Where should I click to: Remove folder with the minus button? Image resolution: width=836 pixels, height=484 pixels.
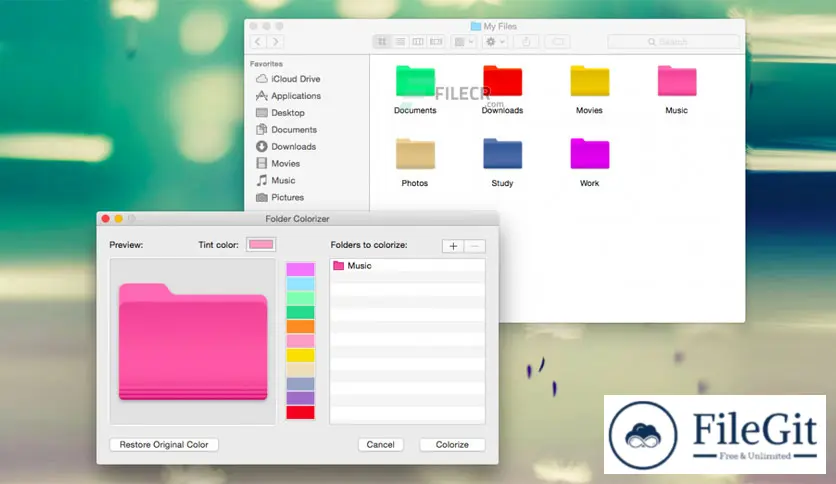tap(475, 246)
